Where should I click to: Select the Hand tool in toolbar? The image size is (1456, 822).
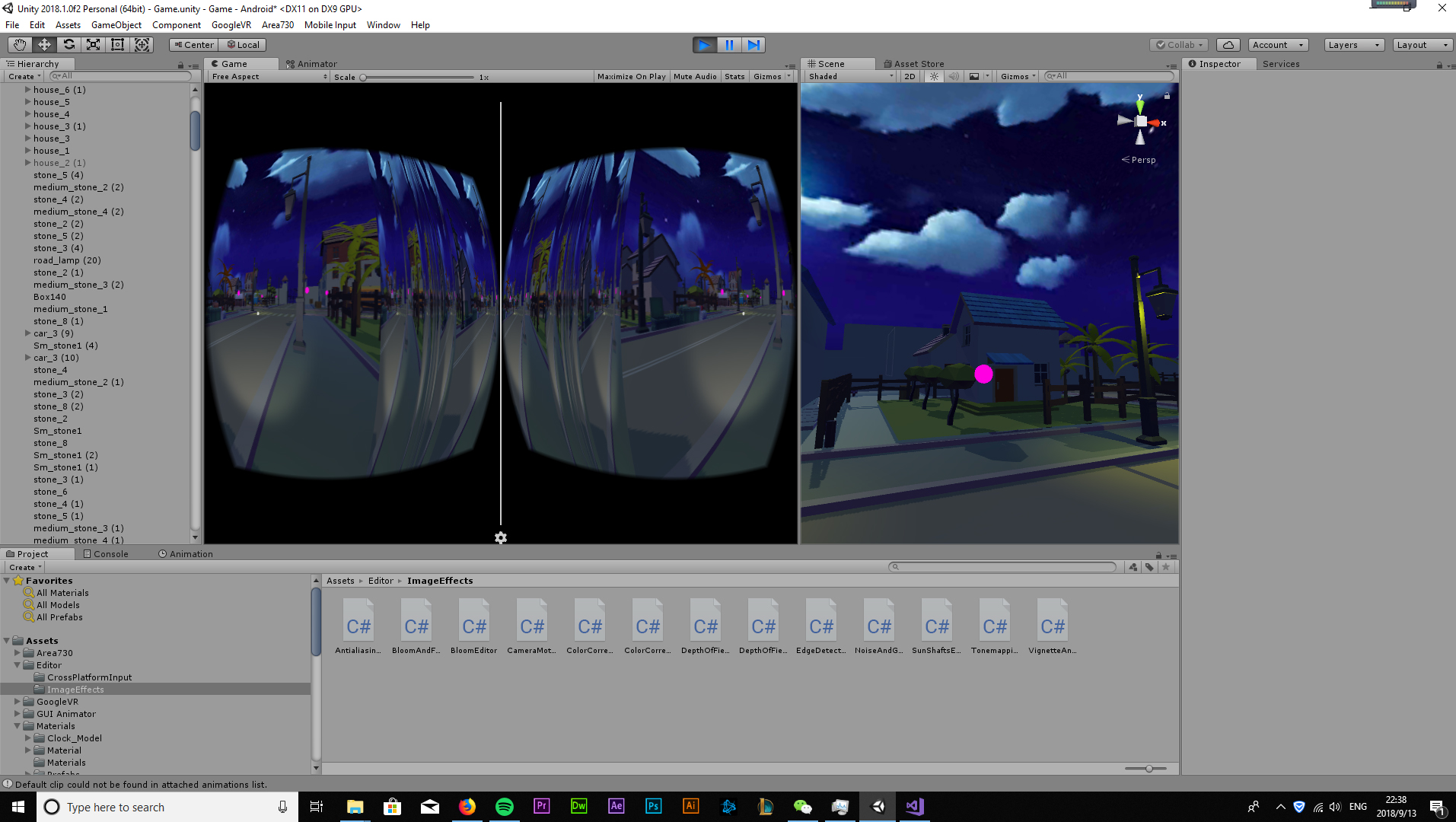point(20,45)
